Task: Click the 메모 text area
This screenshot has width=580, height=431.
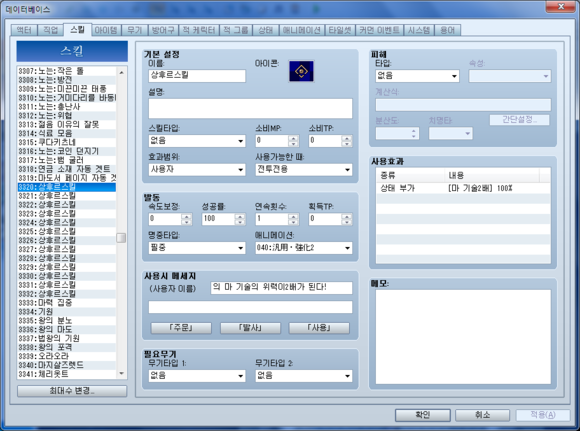Action: [463, 337]
